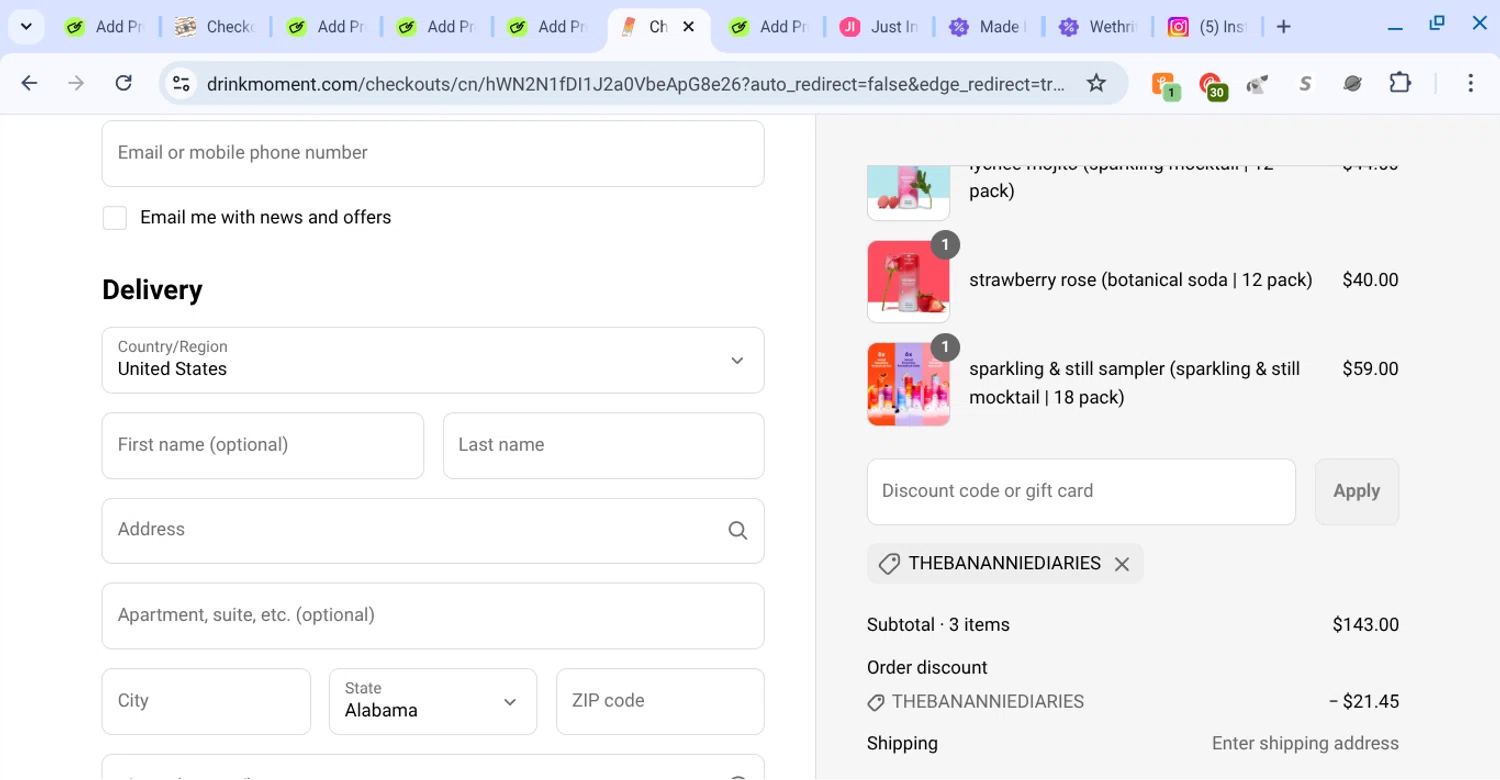Click the address search magnifier icon
The width and height of the screenshot is (1500, 780).
point(738,531)
